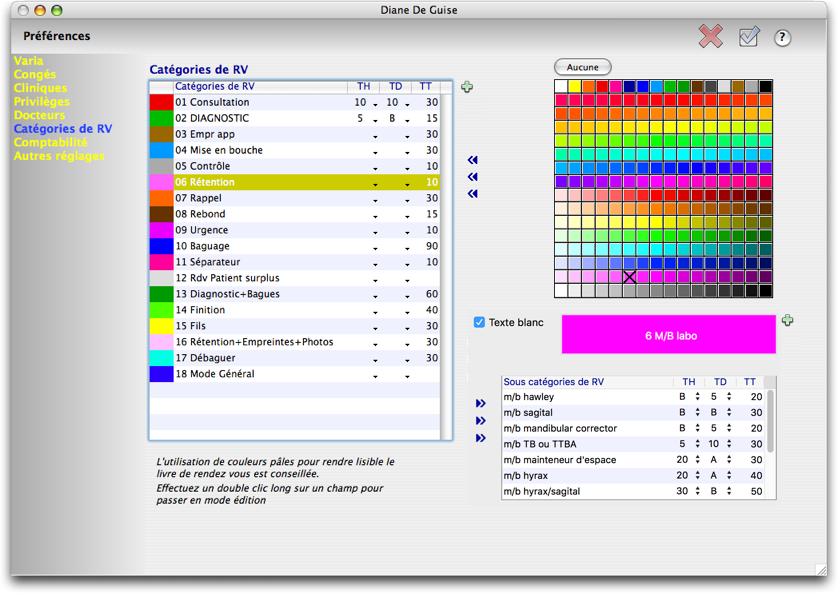Select the 16 Rétention+Empreintes+Photos row
The image size is (838, 594).
pyautogui.click(x=295, y=342)
